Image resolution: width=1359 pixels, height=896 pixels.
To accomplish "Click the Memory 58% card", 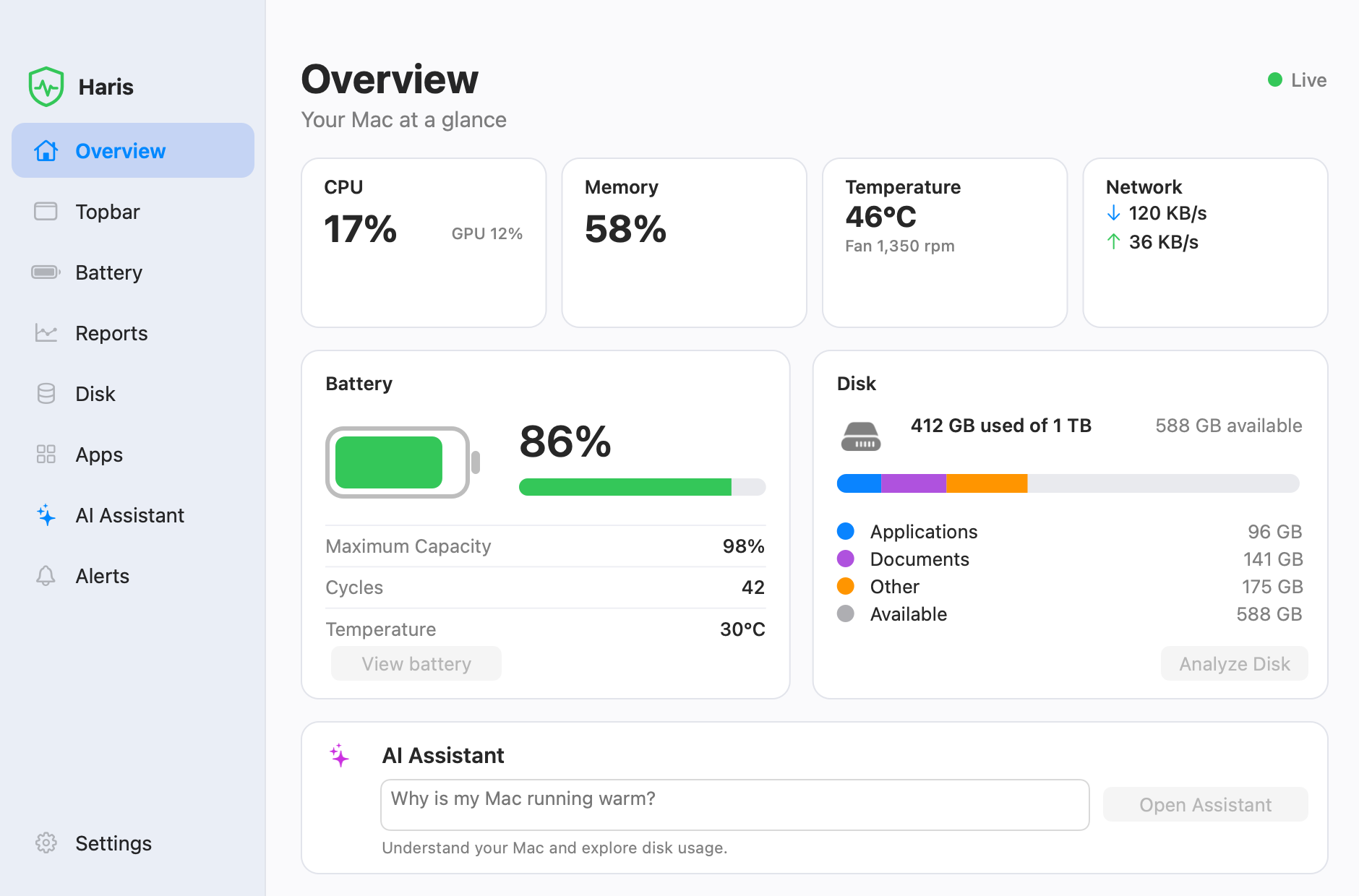I will tap(685, 243).
